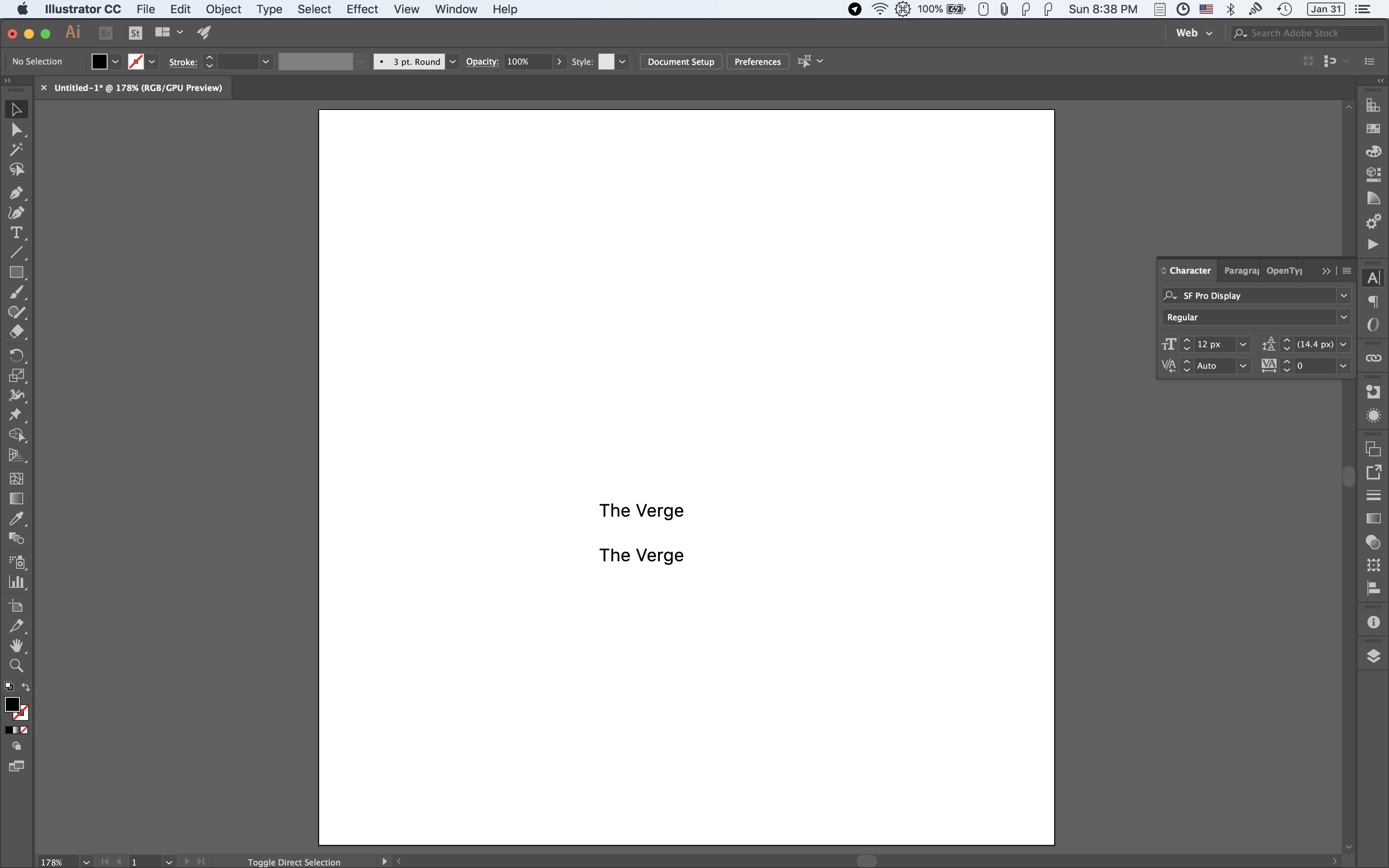This screenshot has width=1389, height=868.
Task: Open the Paragraph panel icon in dock
Action: 1373,301
